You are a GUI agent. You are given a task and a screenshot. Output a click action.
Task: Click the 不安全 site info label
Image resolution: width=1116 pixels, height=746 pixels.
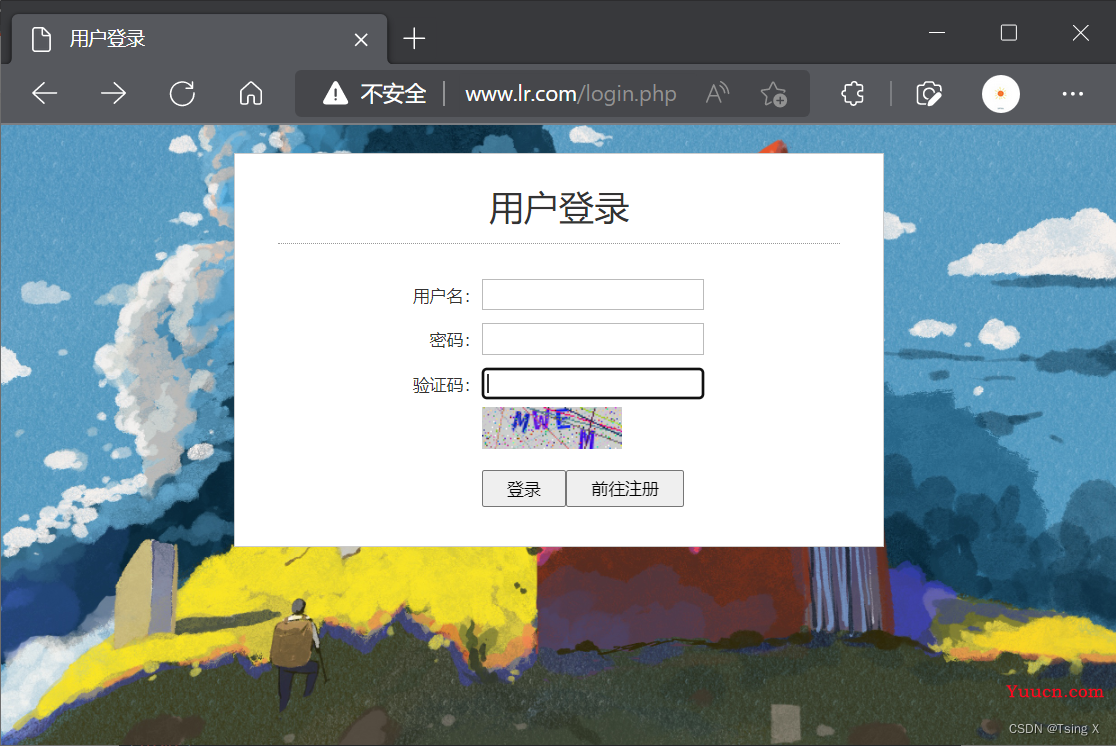click(393, 93)
